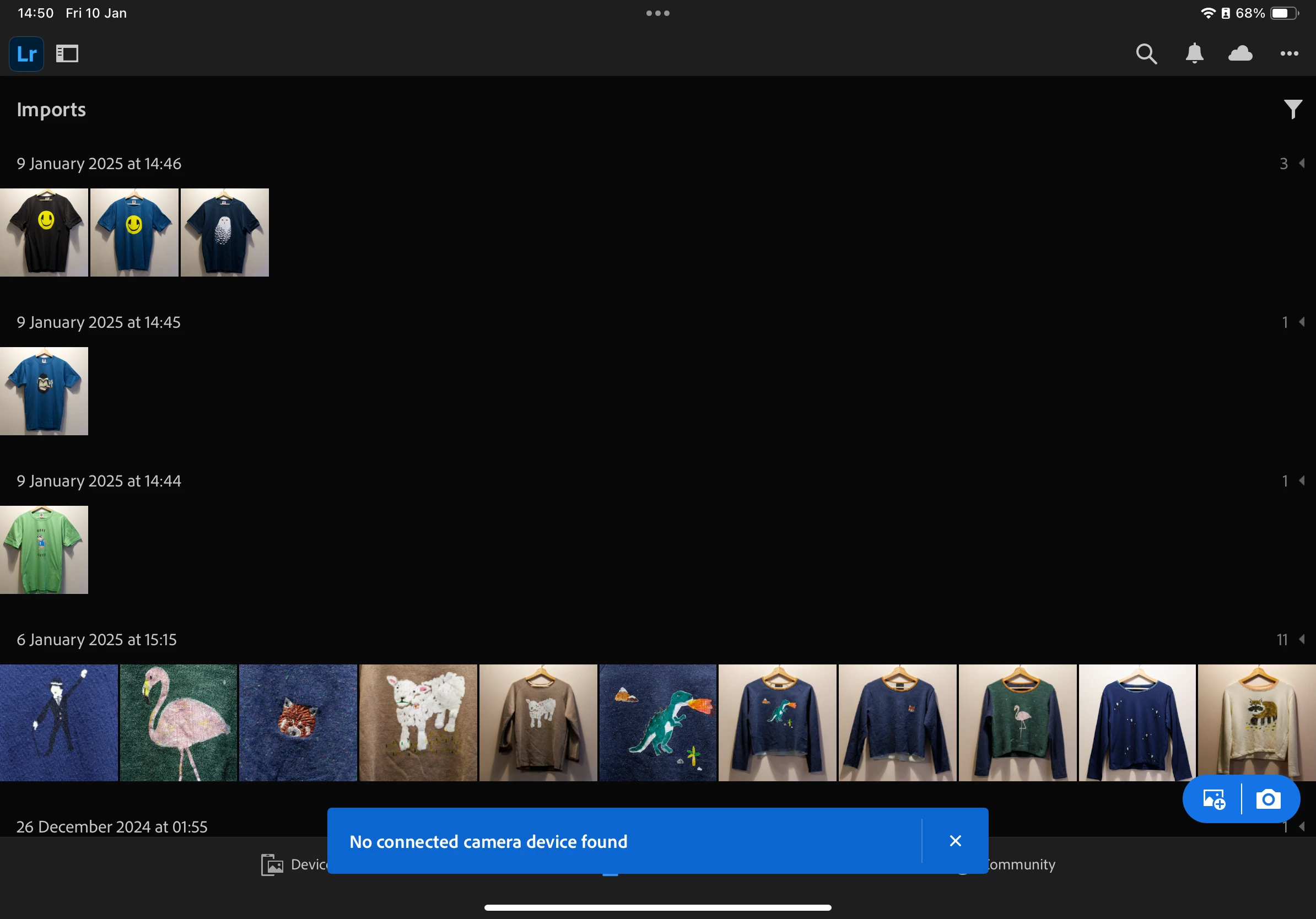Open the notifications bell
This screenshot has width=1316, height=919.
click(1195, 54)
